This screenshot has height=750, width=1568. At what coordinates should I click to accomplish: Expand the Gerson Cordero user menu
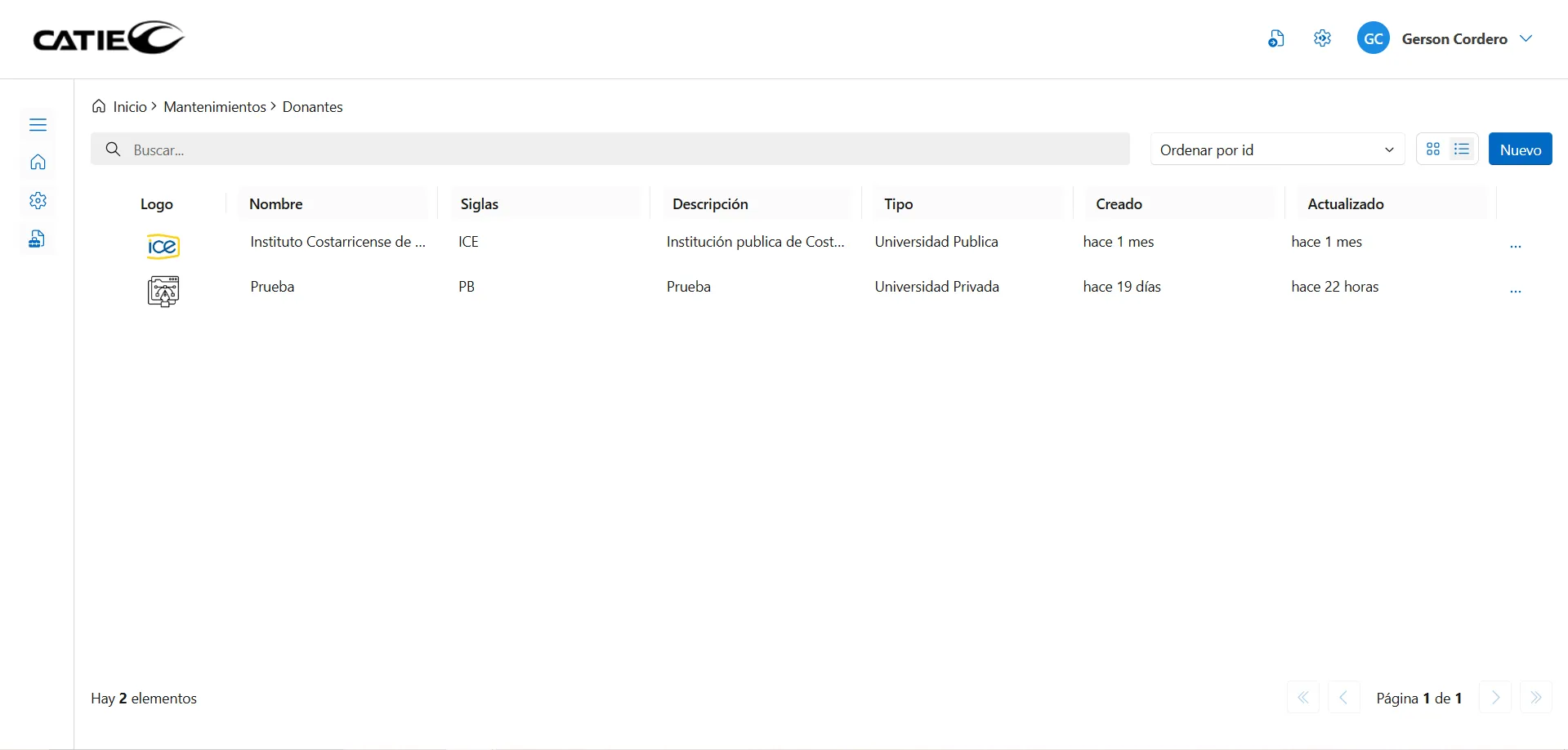pyautogui.click(x=1526, y=38)
